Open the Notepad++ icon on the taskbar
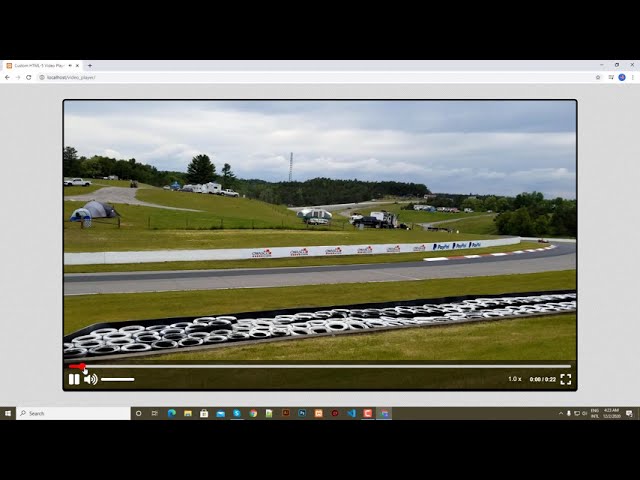The height and width of the screenshot is (480, 640). (269, 413)
